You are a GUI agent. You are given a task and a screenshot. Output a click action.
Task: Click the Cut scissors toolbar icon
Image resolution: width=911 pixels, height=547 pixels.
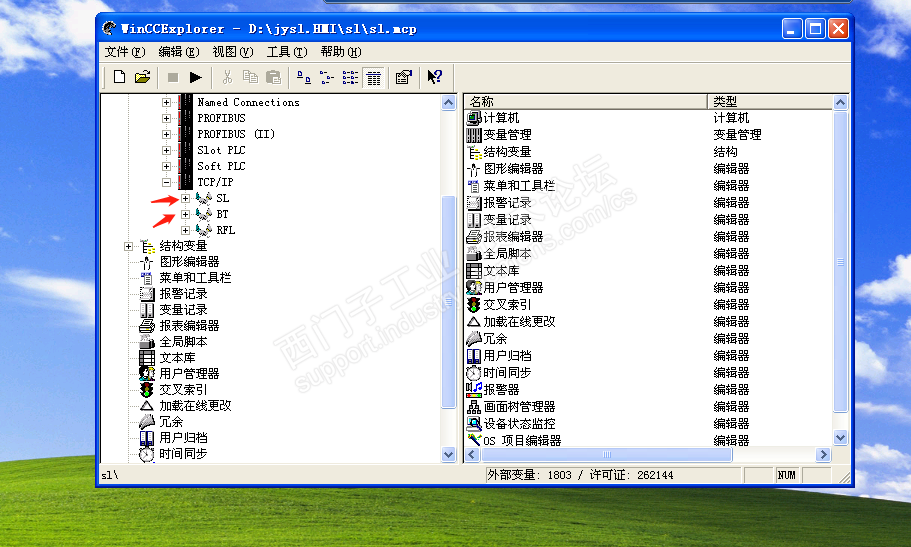(x=227, y=77)
